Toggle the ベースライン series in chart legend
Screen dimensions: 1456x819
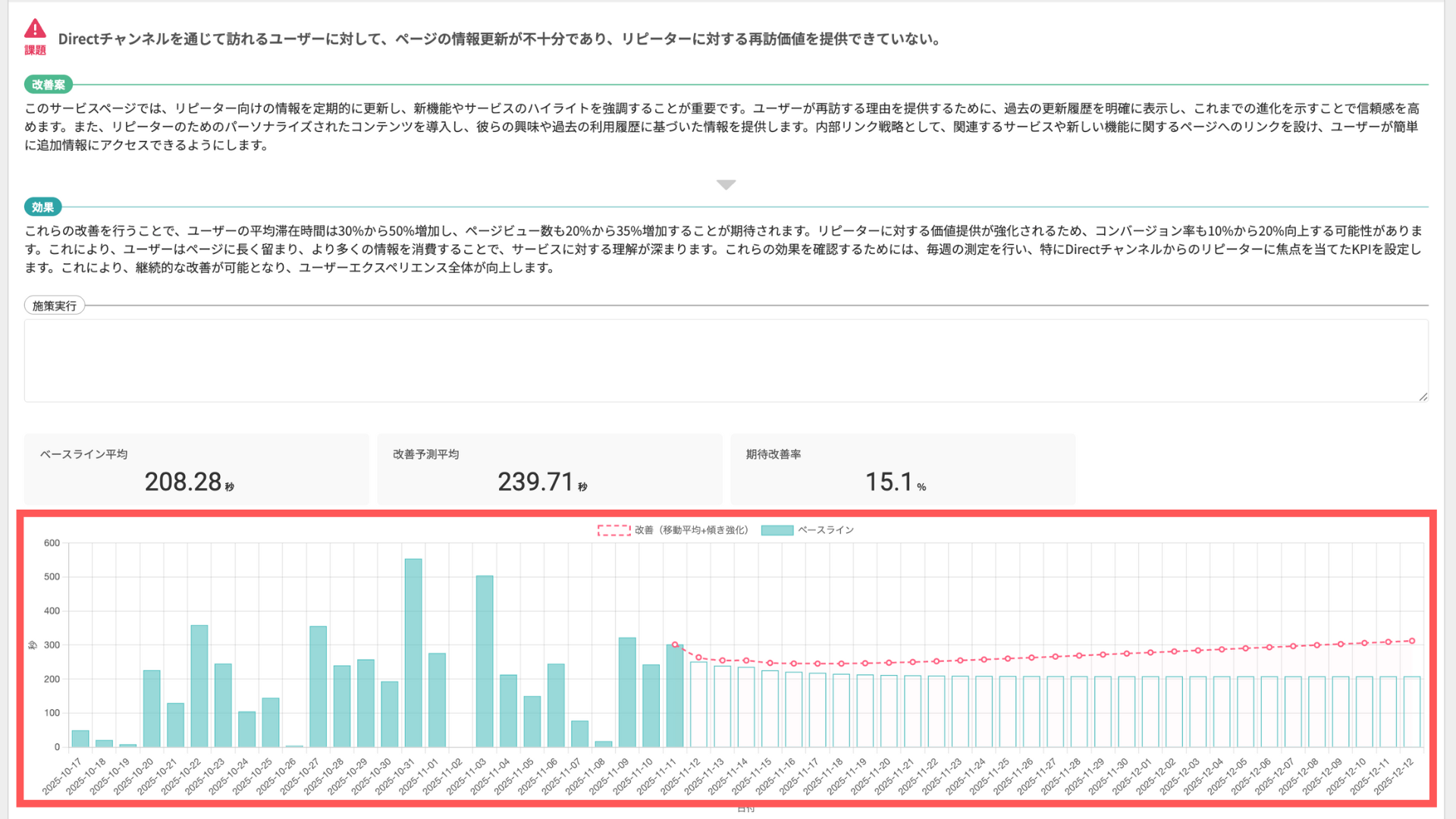[825, 530]
